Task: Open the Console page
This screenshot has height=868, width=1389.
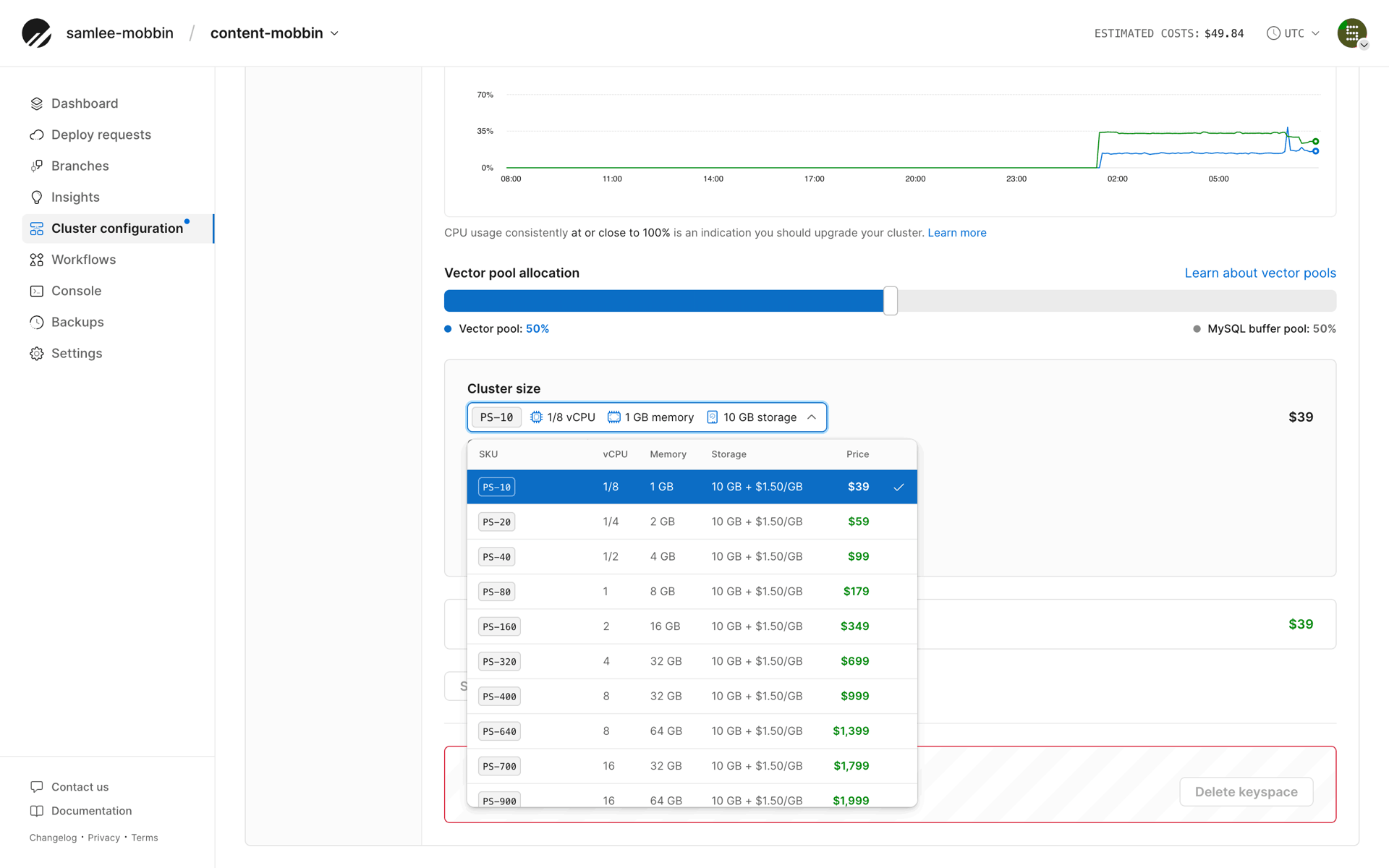Action: tap(76, 291)
